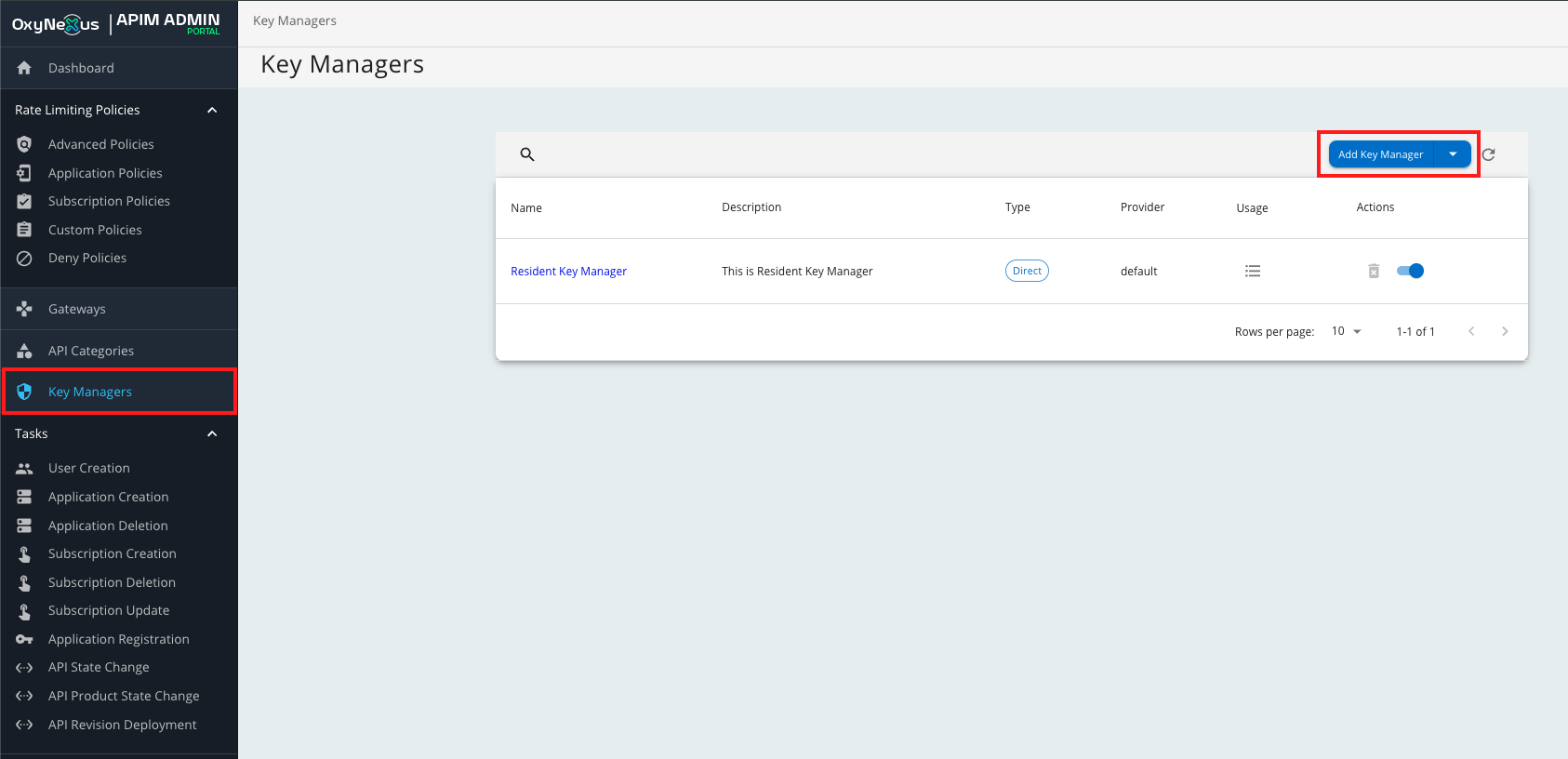Screen dimensions: 1568x759
Task: Click the Usage column header
Action: tap(1252, 207)
